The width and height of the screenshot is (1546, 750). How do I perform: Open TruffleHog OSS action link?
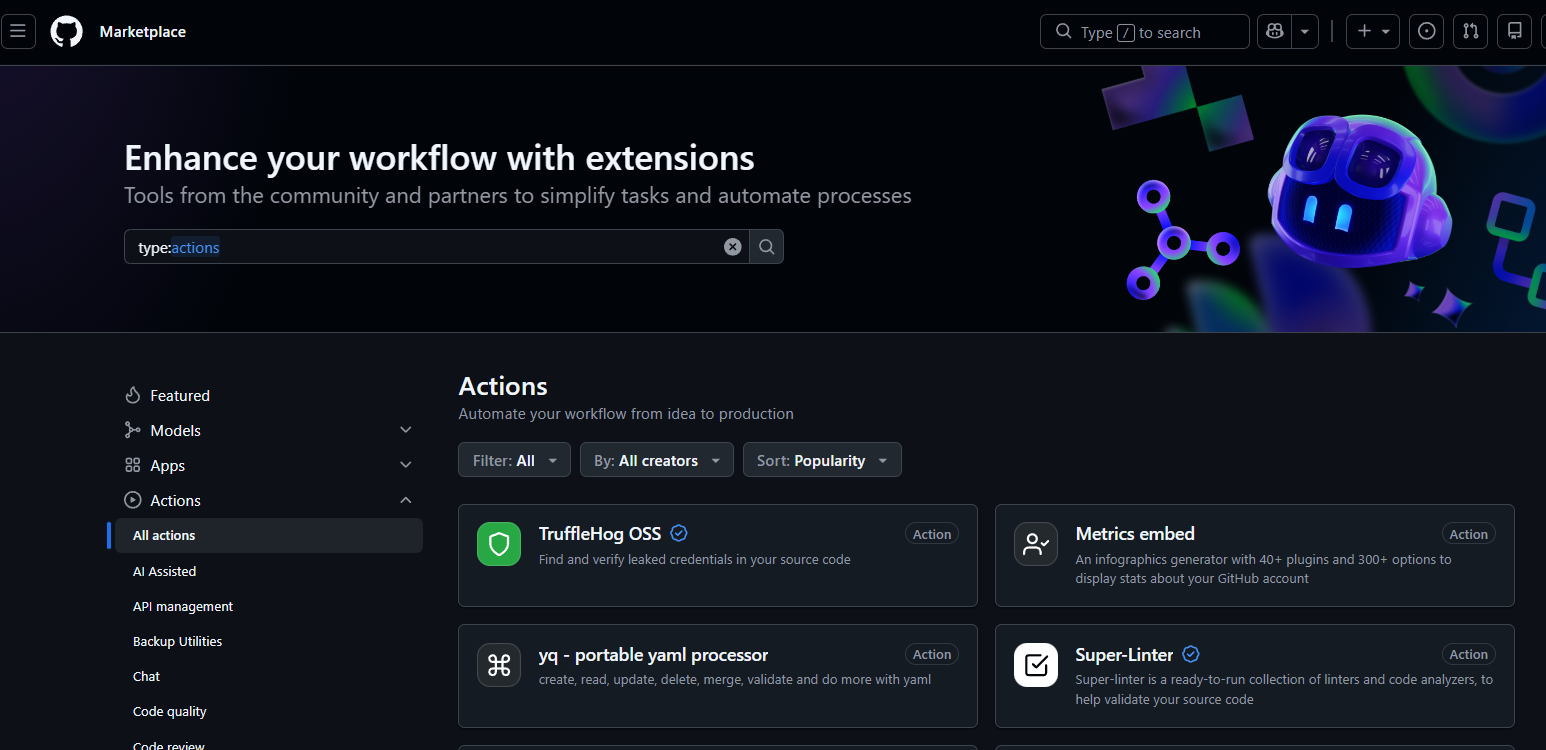(600, 534)
